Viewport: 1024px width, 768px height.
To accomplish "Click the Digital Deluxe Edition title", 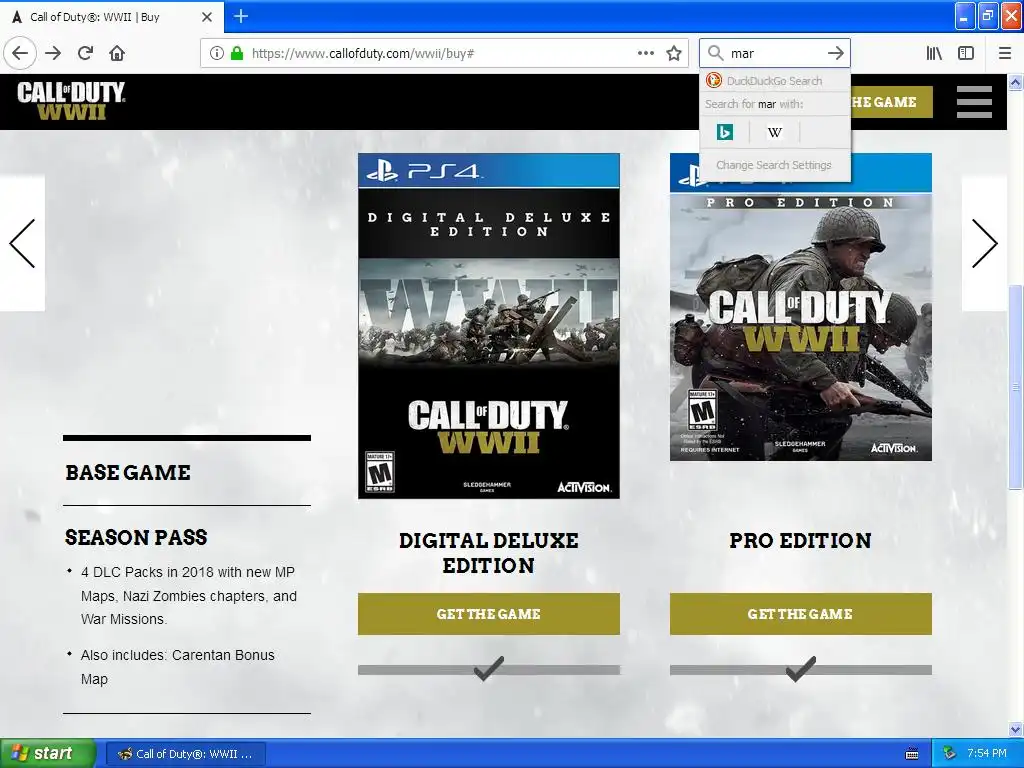I will pos(488,552).
